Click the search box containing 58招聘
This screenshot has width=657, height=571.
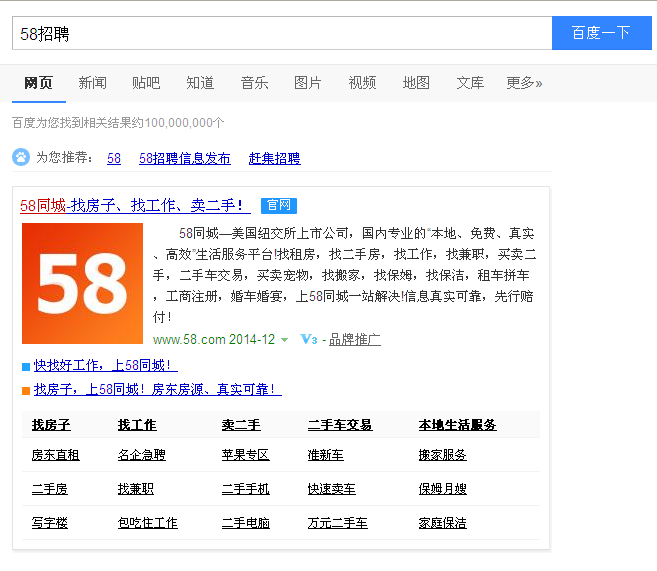tap(280, 33)
